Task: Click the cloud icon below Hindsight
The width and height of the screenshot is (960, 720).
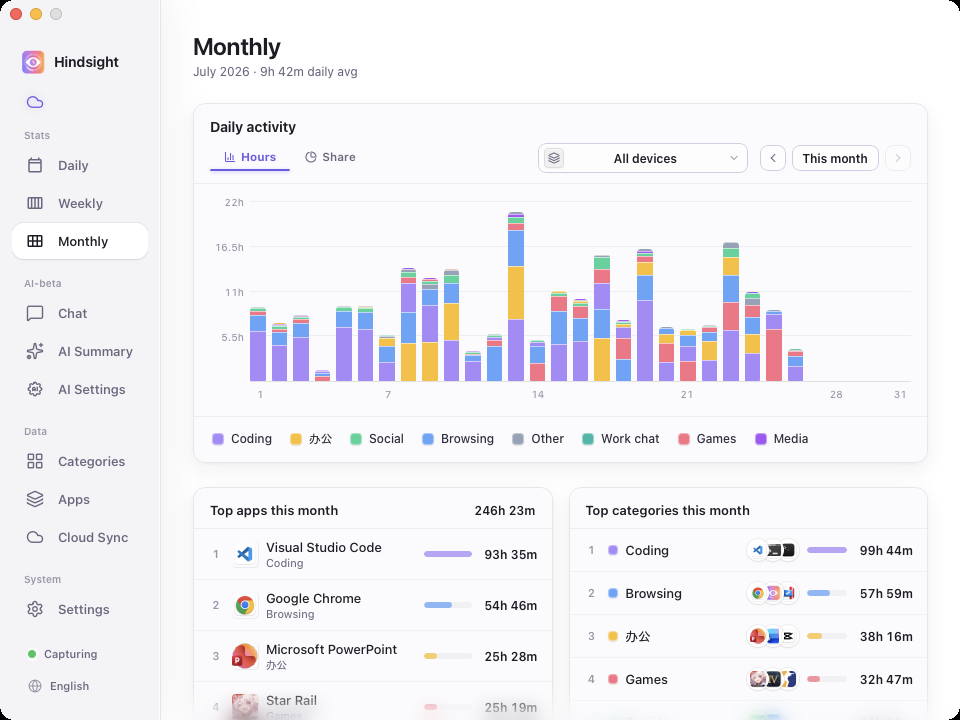Action: 35,102
